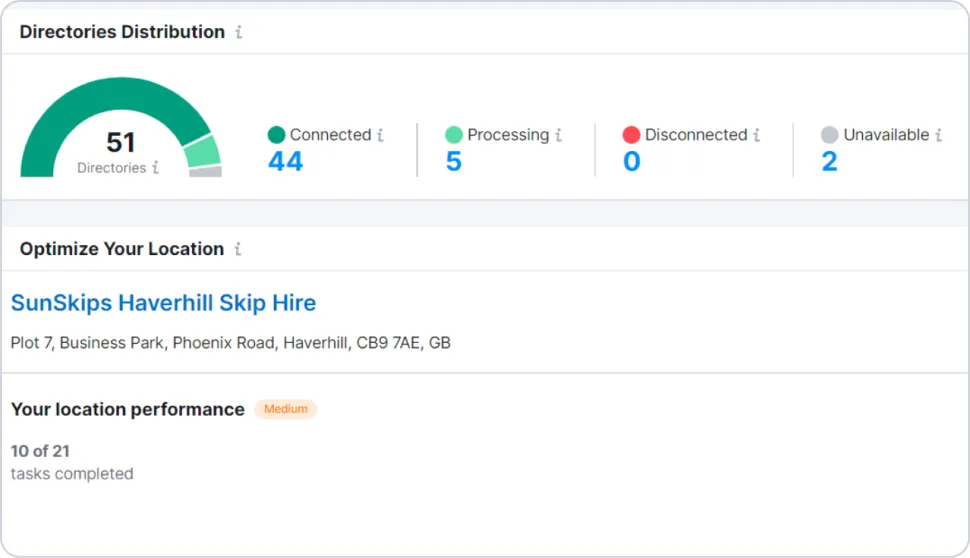Open the 5 processing directories count

[454, 161]
